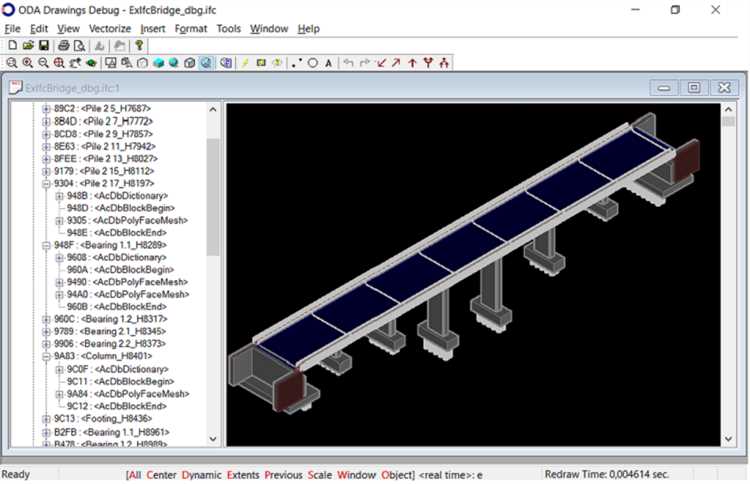Viewport: 750px width, 484px height.
Task: Click the letter A text tool icon
Action: (328, 63)
